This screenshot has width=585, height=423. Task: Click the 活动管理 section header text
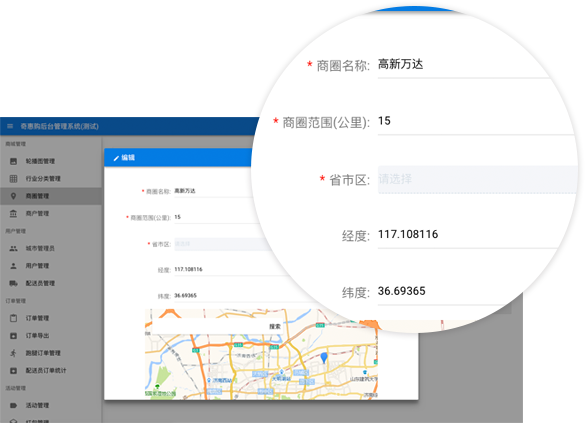point(16,388)
